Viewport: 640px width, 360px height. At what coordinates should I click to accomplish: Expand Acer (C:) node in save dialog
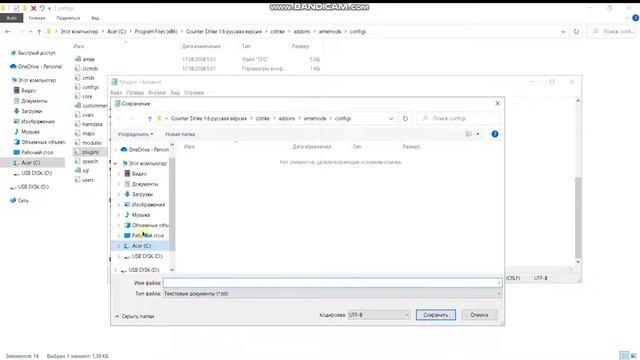[x=119, y=246]
